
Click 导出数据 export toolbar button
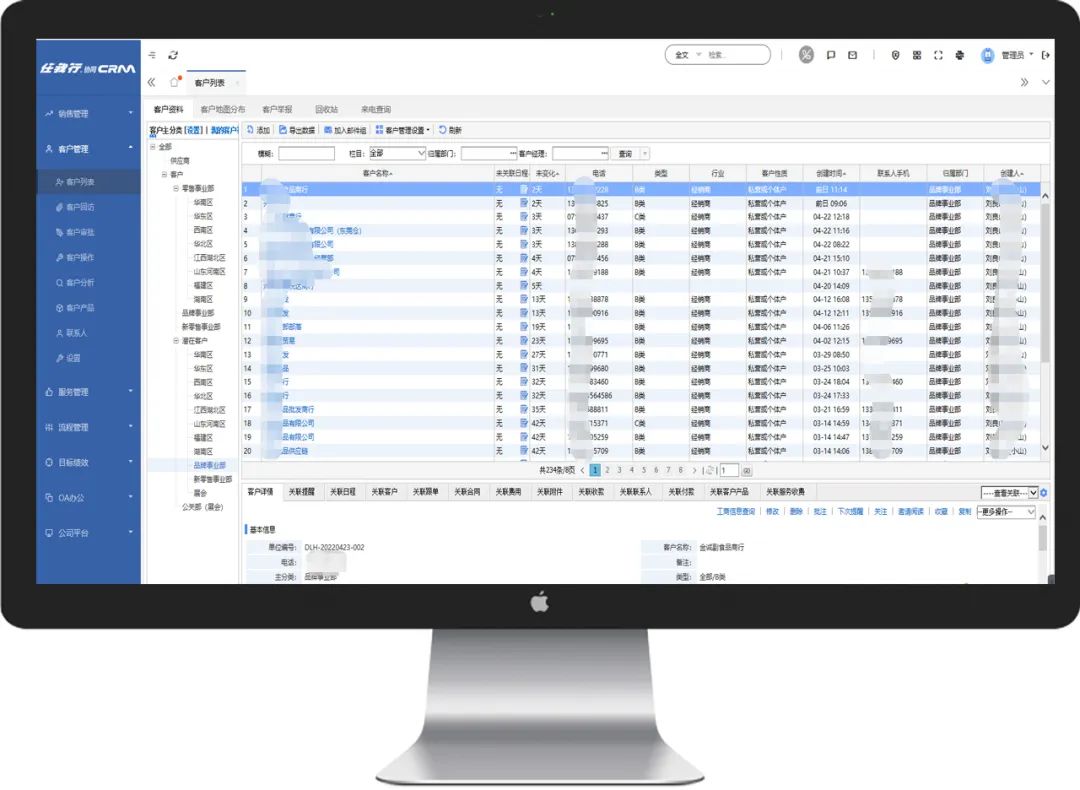[x=297, y=130]
